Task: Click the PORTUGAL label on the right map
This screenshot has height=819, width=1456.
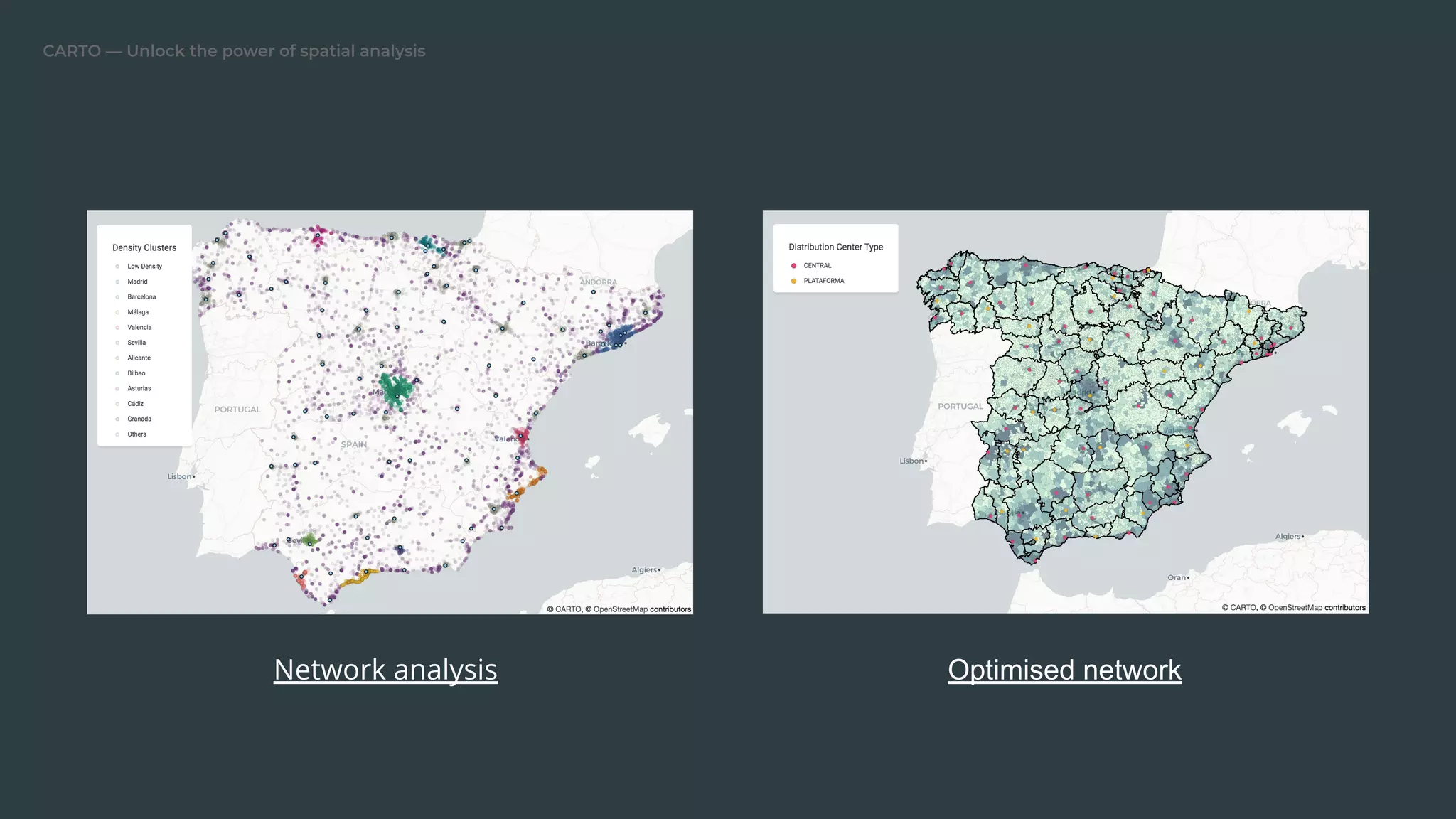Action: [960, 407]
